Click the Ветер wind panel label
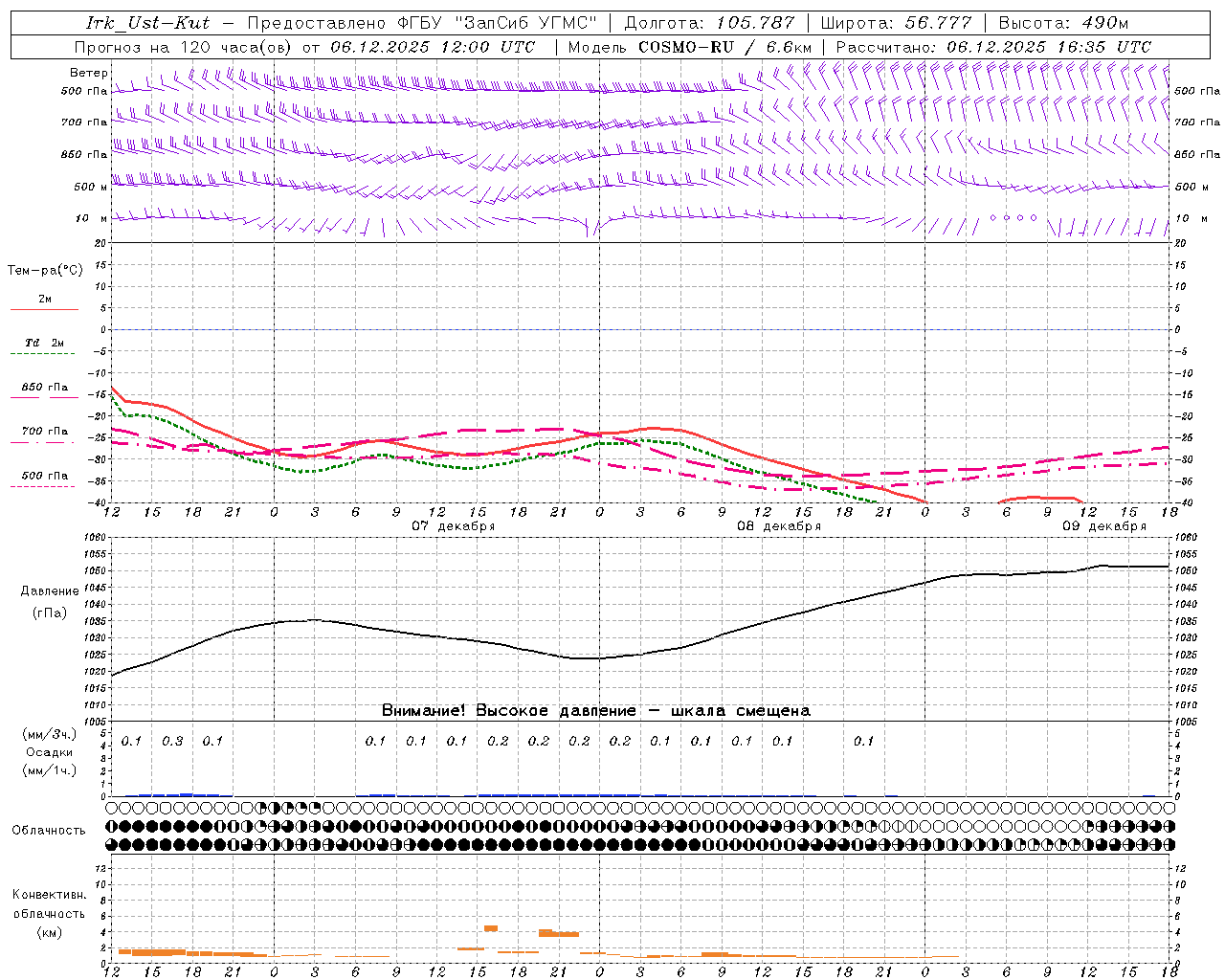Screen dimensions: 1225x980 [x=89, y=73]
